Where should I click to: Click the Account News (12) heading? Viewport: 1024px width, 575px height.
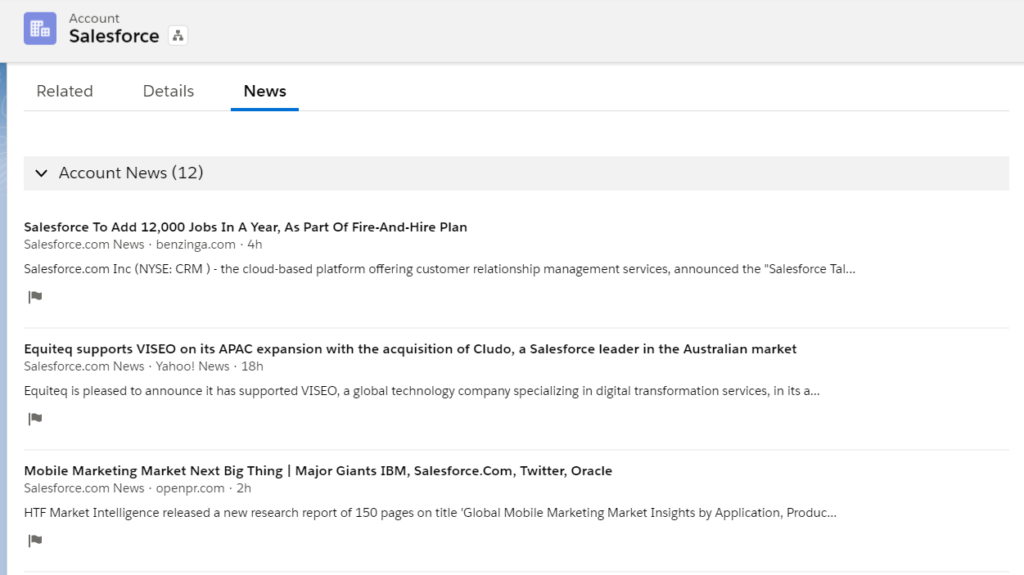131,172
